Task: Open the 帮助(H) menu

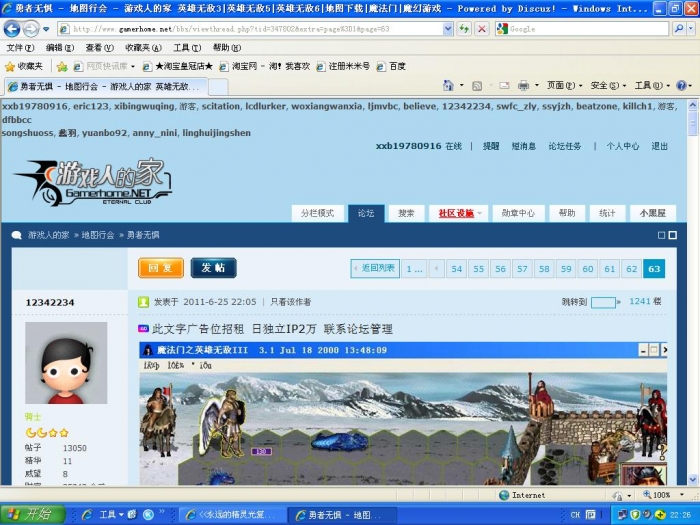Action: point(227,48)
